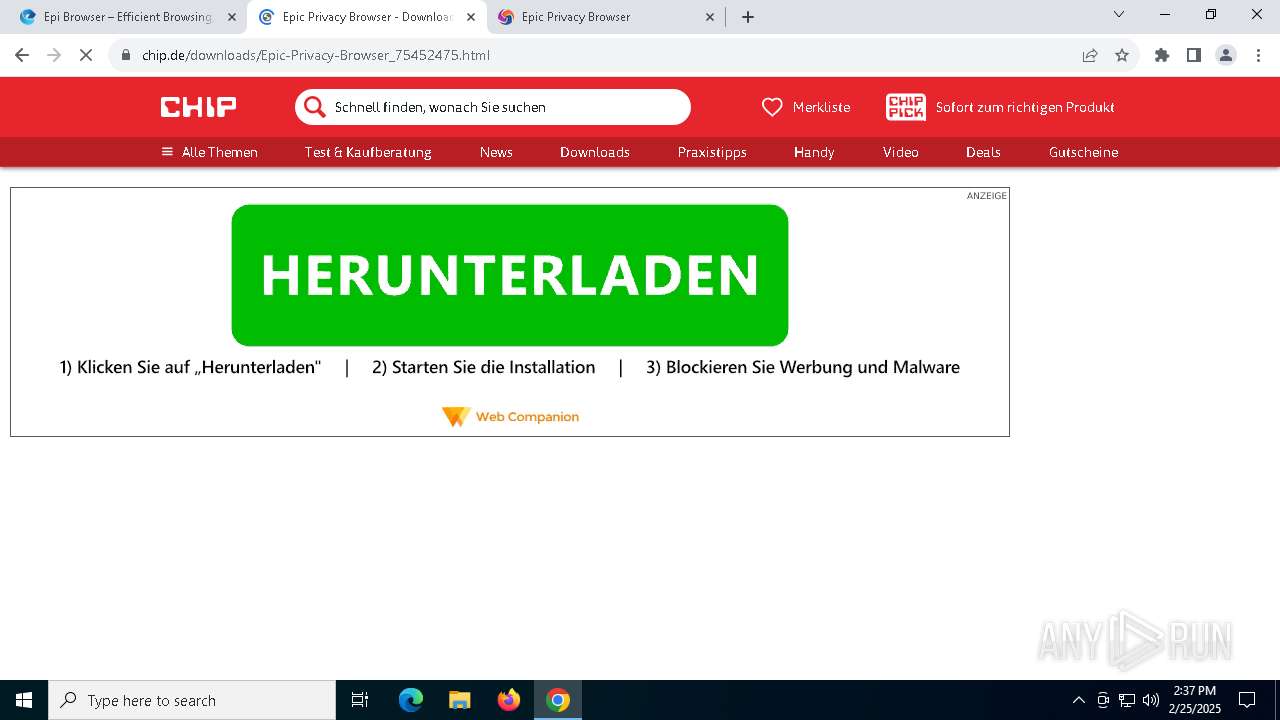
Task: Open the Deals menu item
Action: pos(983,152)
